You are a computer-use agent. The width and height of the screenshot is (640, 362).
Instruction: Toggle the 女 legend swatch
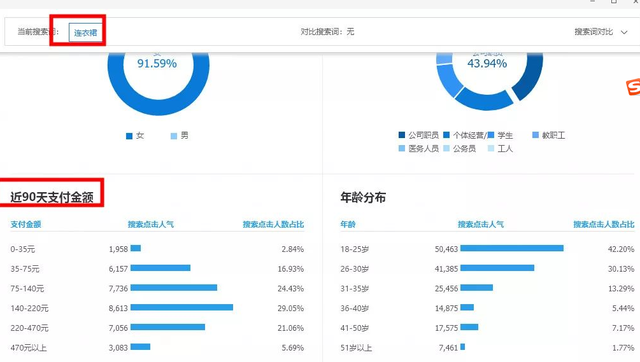[x=129, y=136]
